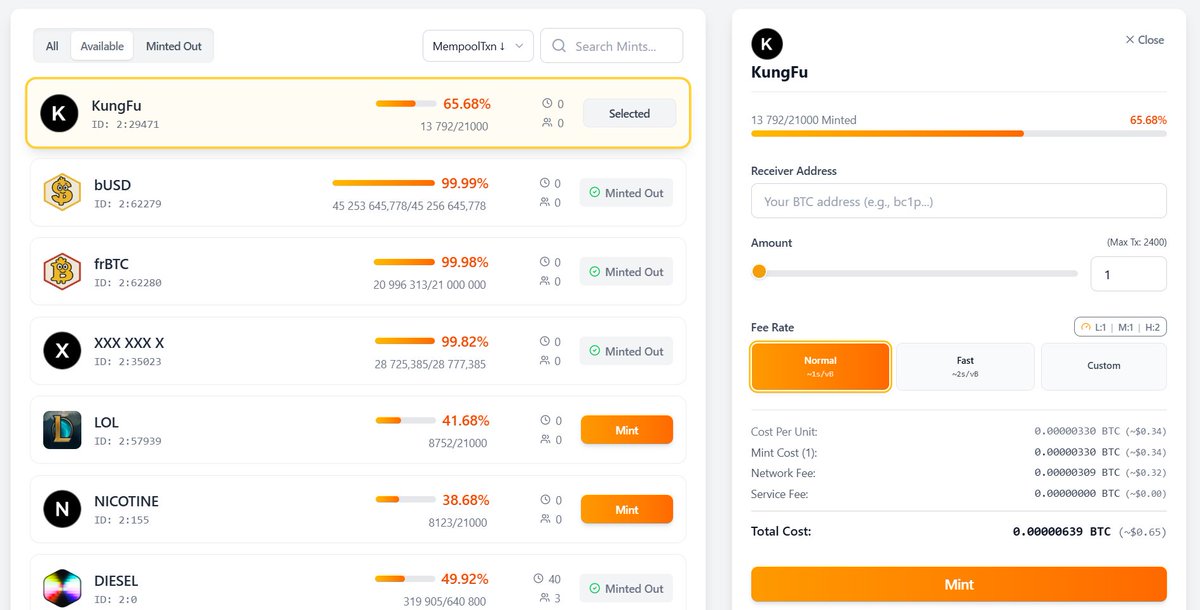Click the KungFu token icon in the list
The height and width of the screenshot is (610, 1200).
tap(59, 113)
